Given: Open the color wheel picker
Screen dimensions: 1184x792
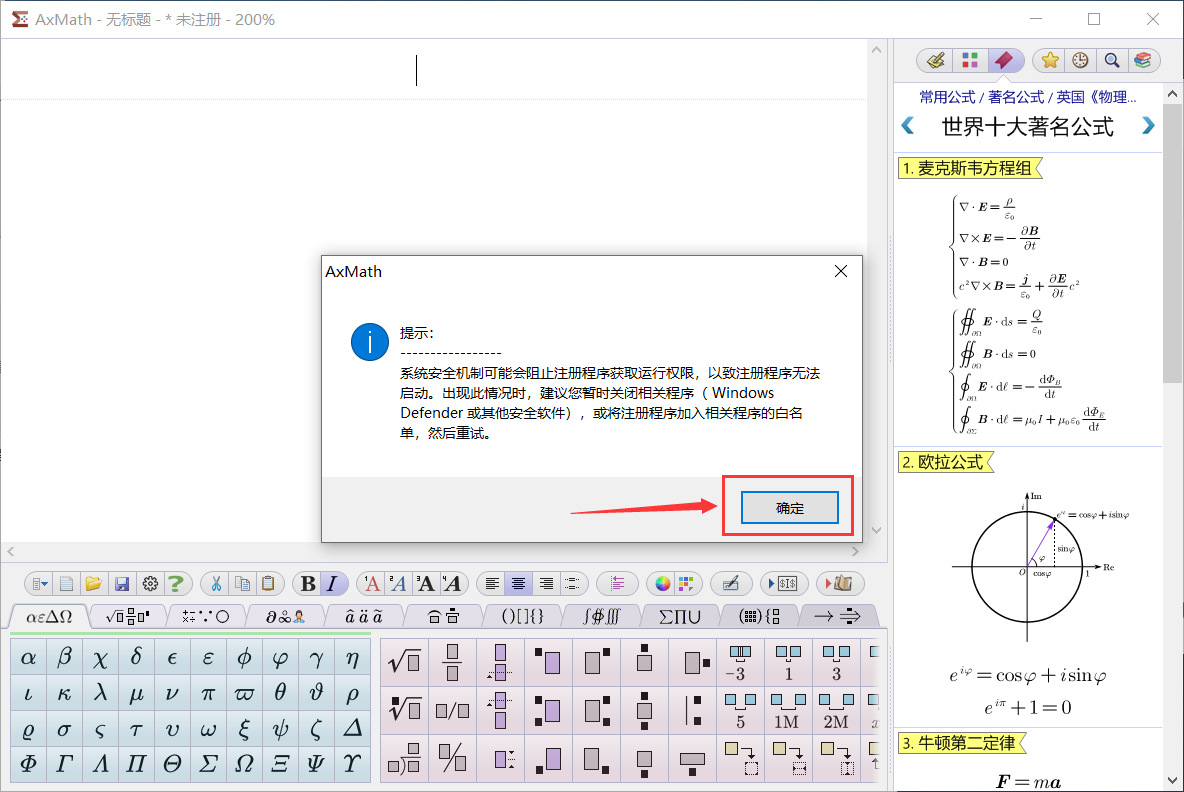Looking at the screenshot, I should (661, 583).
